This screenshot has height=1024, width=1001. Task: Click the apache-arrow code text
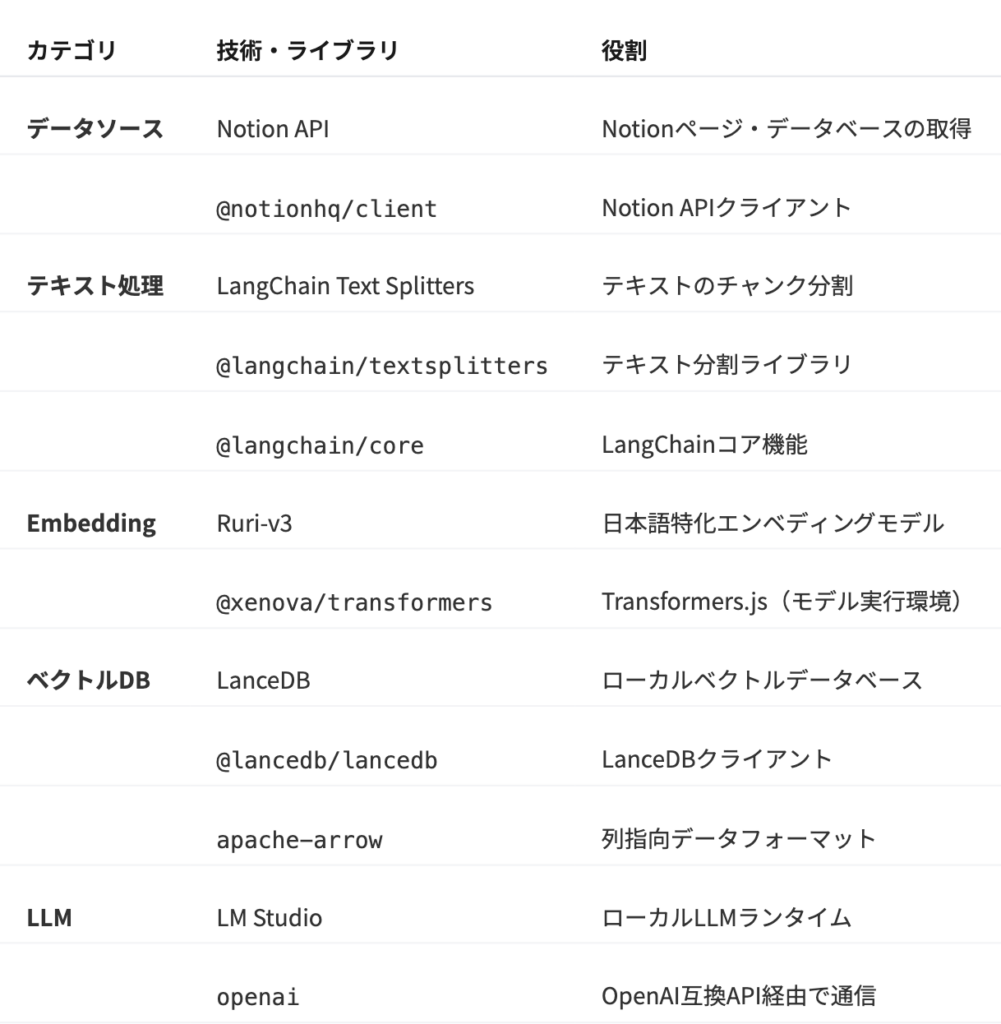pyautogui.click(x=299, y=839)
